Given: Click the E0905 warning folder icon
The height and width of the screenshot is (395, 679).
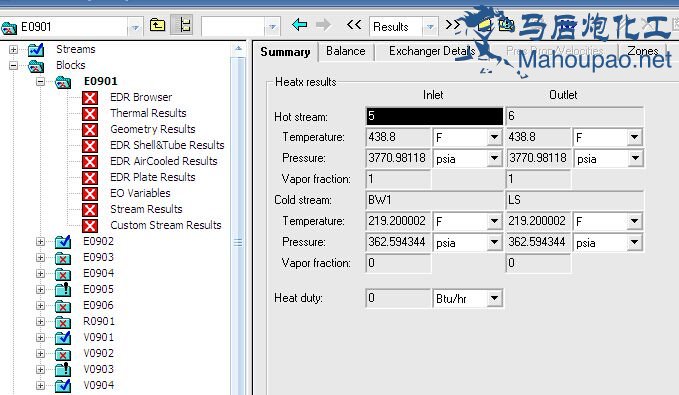Looking at the screenshot, I should pyautogui.click(x=63, y=289).
